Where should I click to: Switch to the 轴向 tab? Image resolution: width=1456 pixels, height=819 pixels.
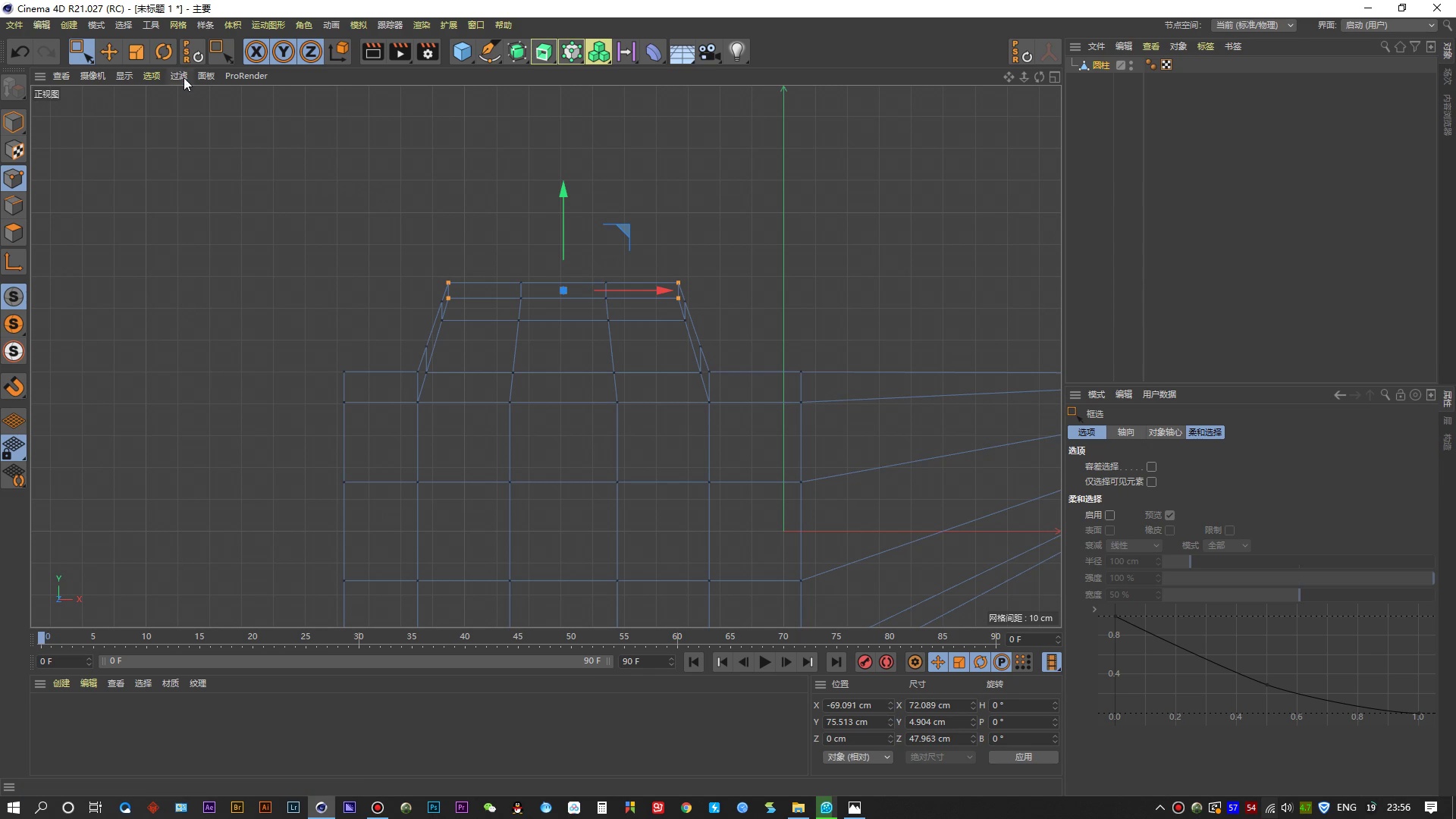(x=1125, y=432)
